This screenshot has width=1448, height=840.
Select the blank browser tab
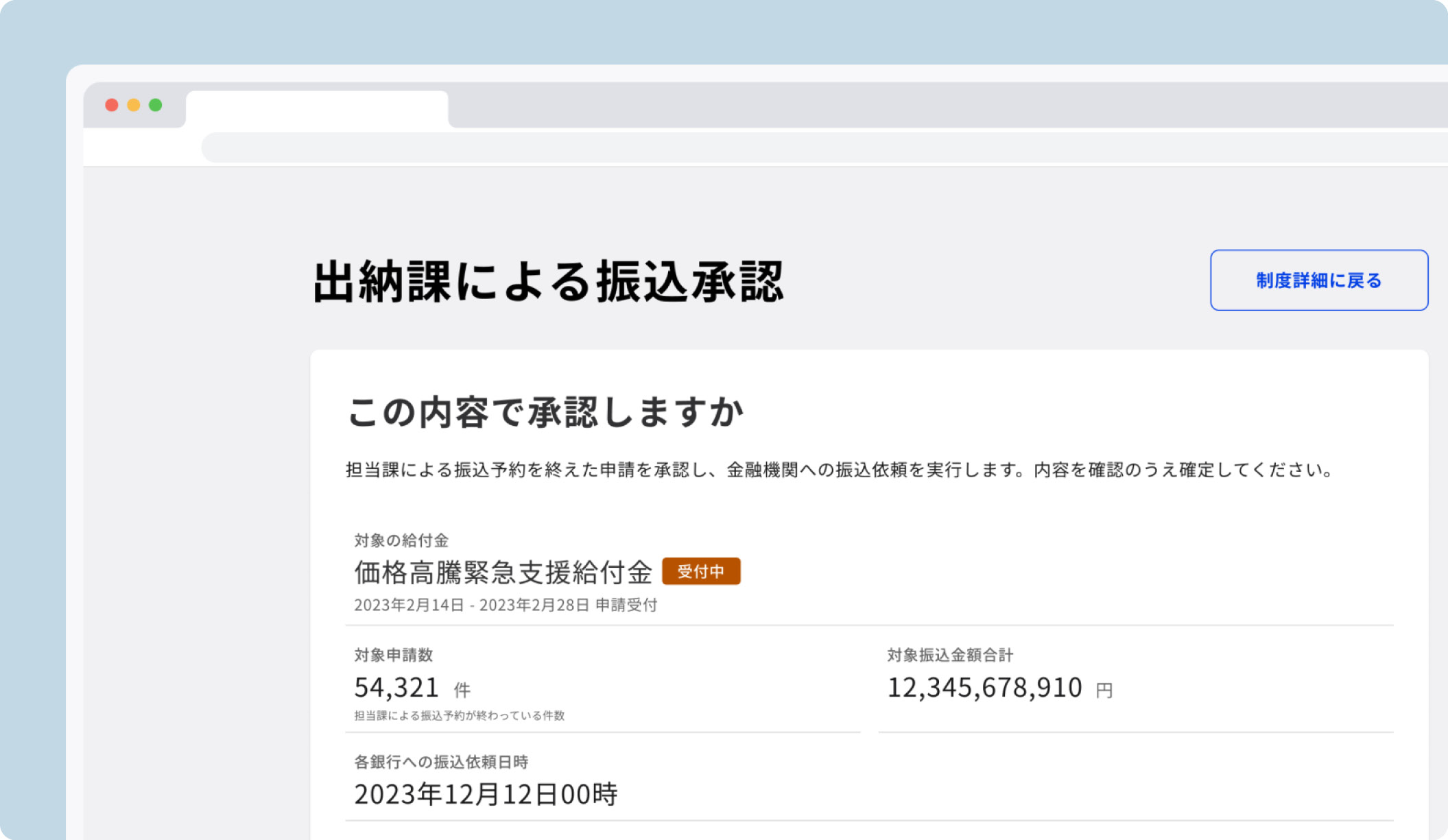[317, 109]
